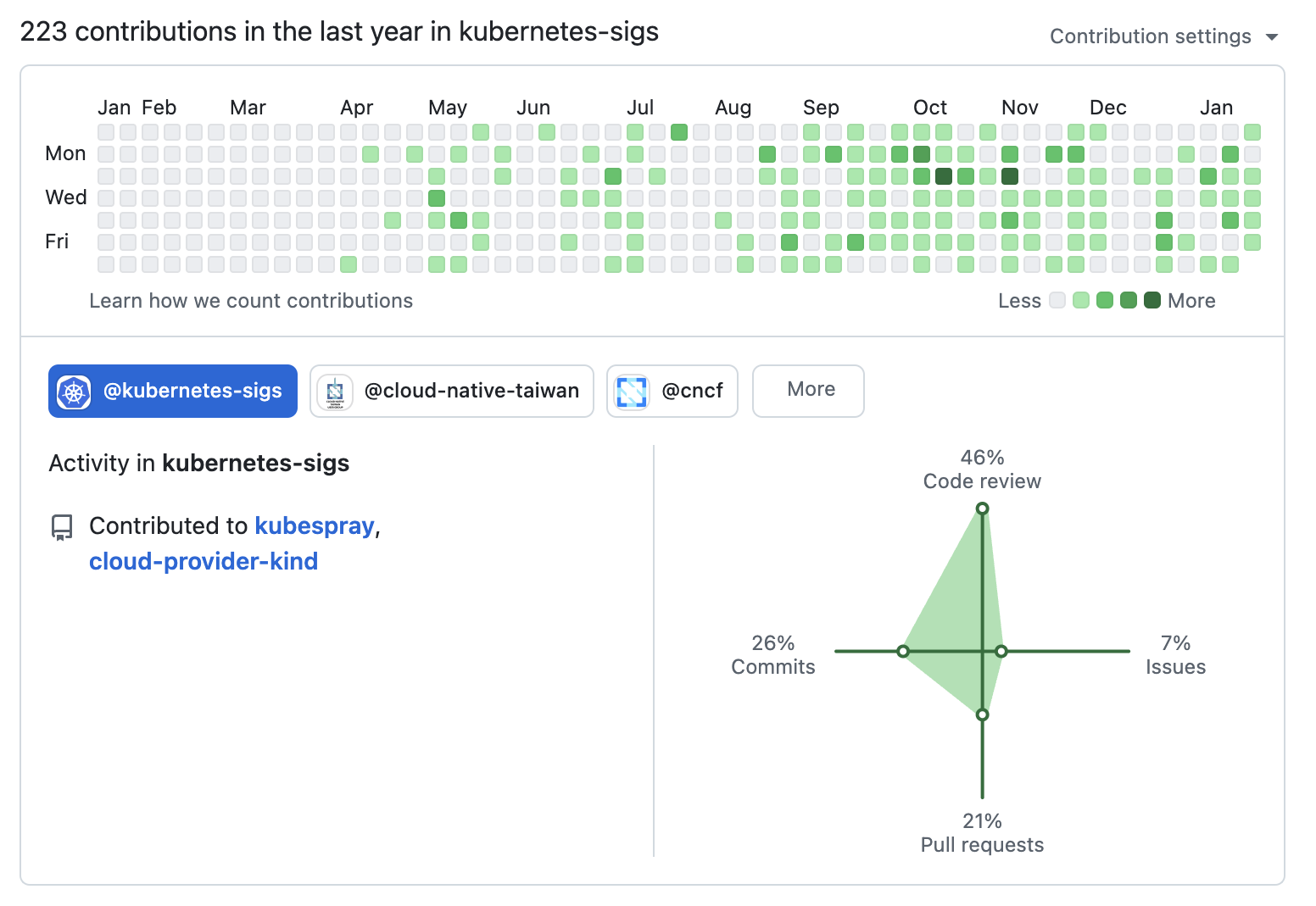
Task: Click the dark green contribution square in October
Action: coord(943,175)
